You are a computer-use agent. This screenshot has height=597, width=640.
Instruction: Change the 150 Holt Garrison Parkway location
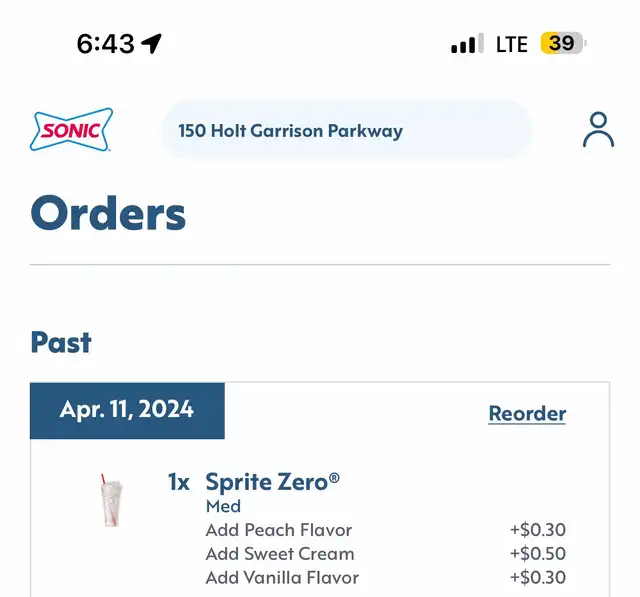pos(346,131)
